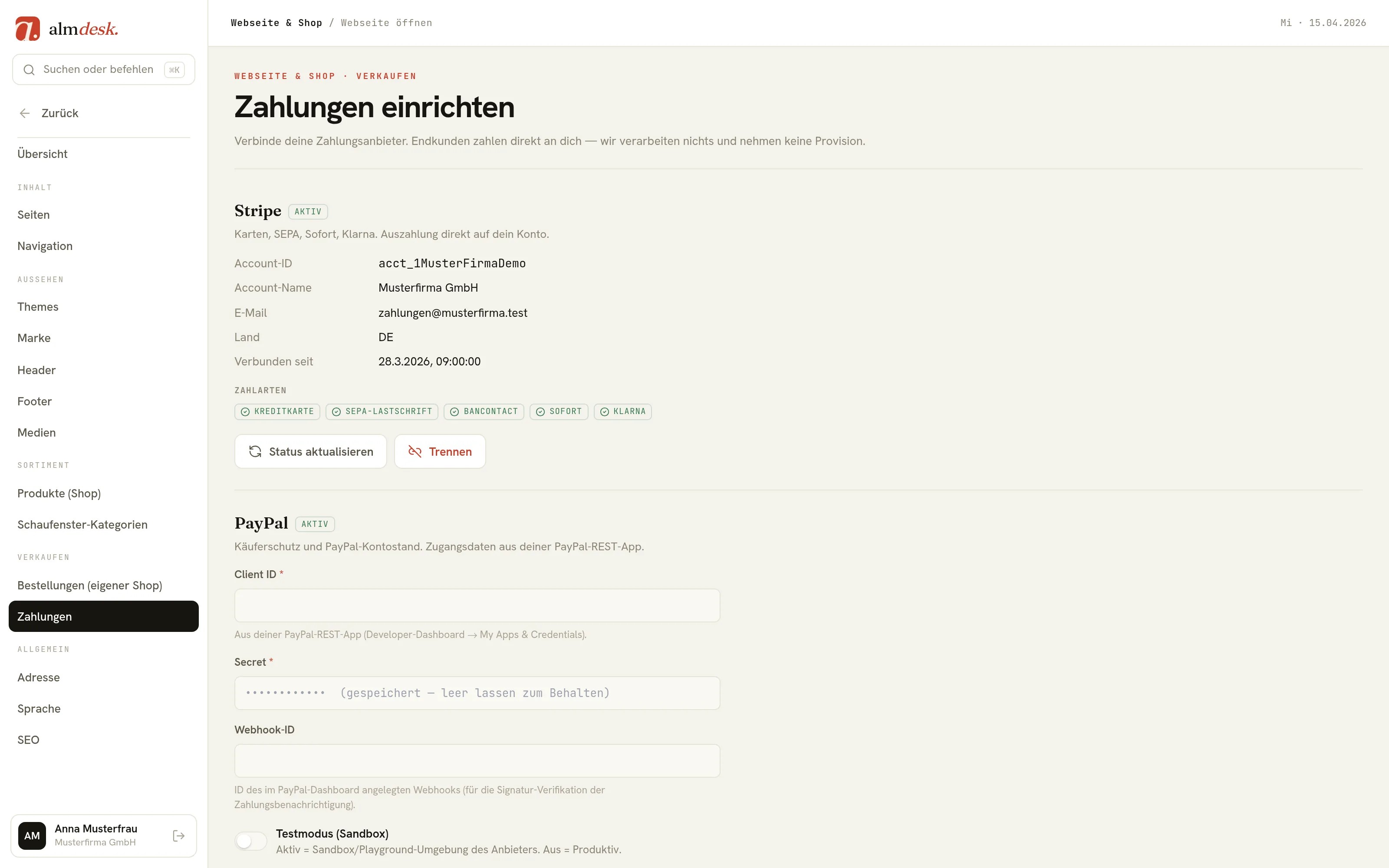Click the checkmark icon on Sofort chip

tap(540, 411)
